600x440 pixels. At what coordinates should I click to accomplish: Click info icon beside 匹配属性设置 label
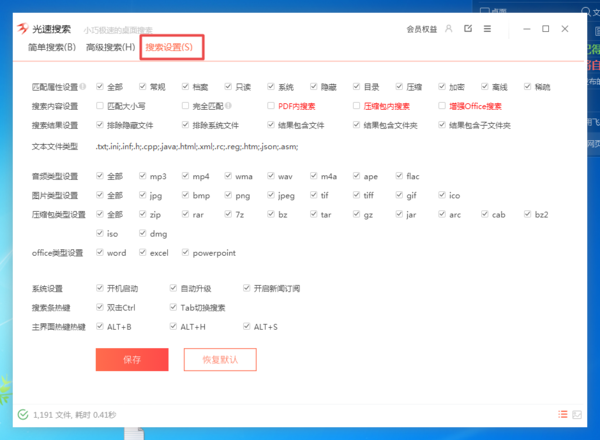[83, 86]
